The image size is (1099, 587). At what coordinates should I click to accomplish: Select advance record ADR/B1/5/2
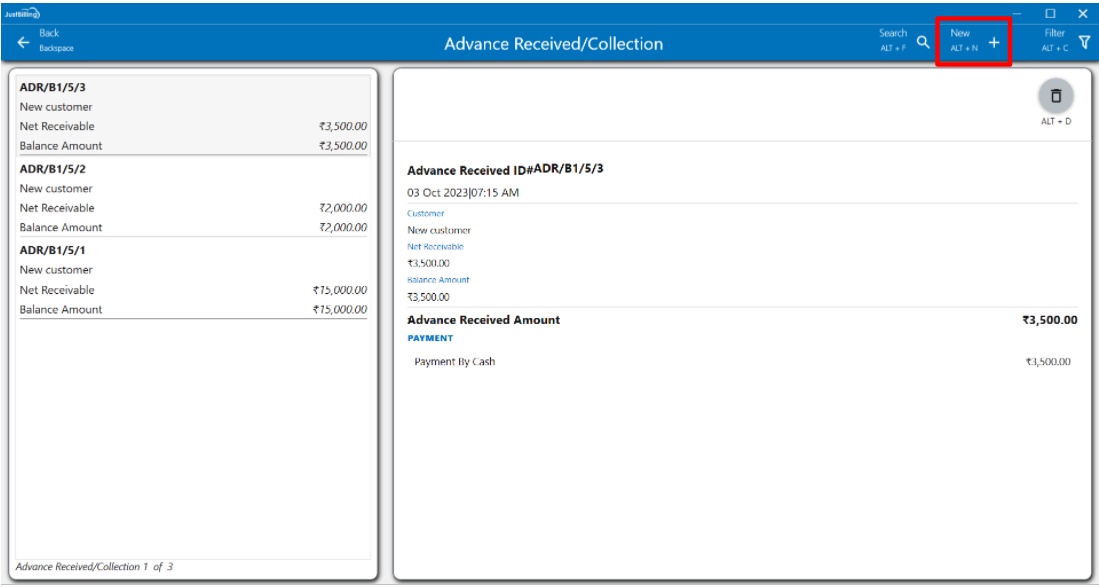click(x=52, y=169)
